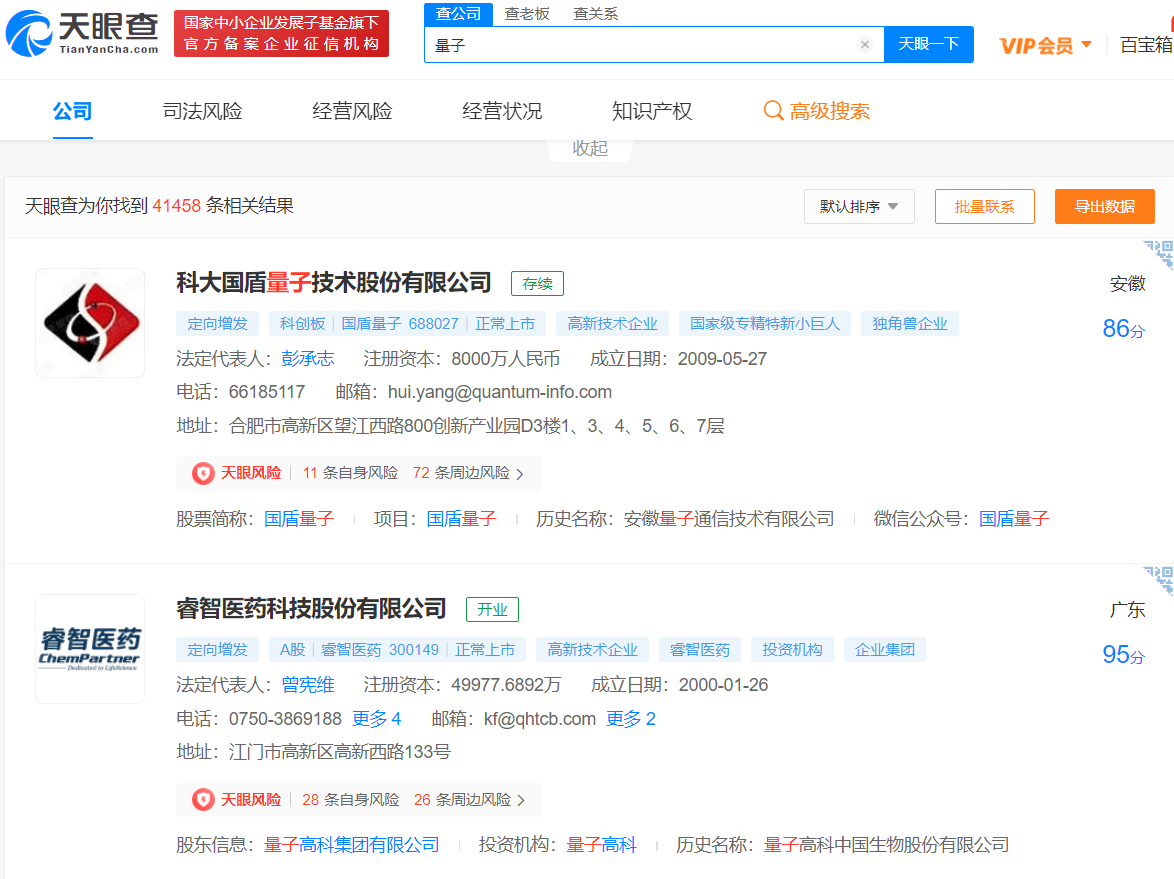
Task: Click 投资机构 tag on 睿智医药
Action: 792,649
